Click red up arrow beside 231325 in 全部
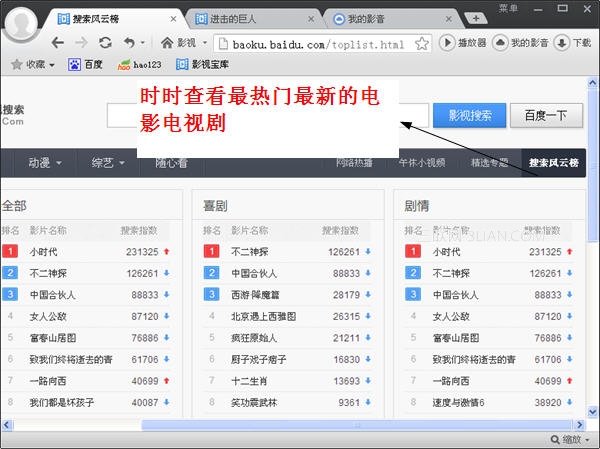This screenshot has width=600, height=449. click(x=166, y=251)
